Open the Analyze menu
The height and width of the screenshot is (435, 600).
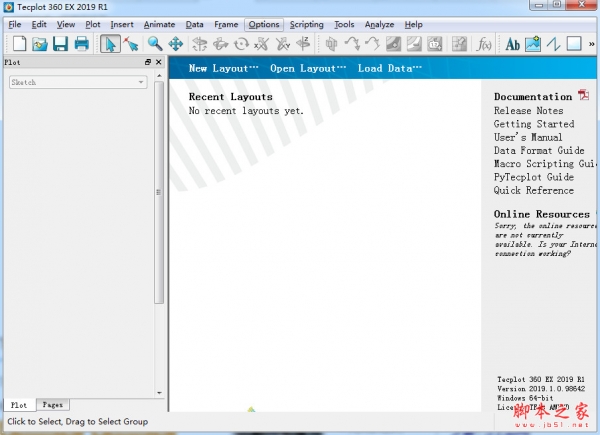pos(379,24)
